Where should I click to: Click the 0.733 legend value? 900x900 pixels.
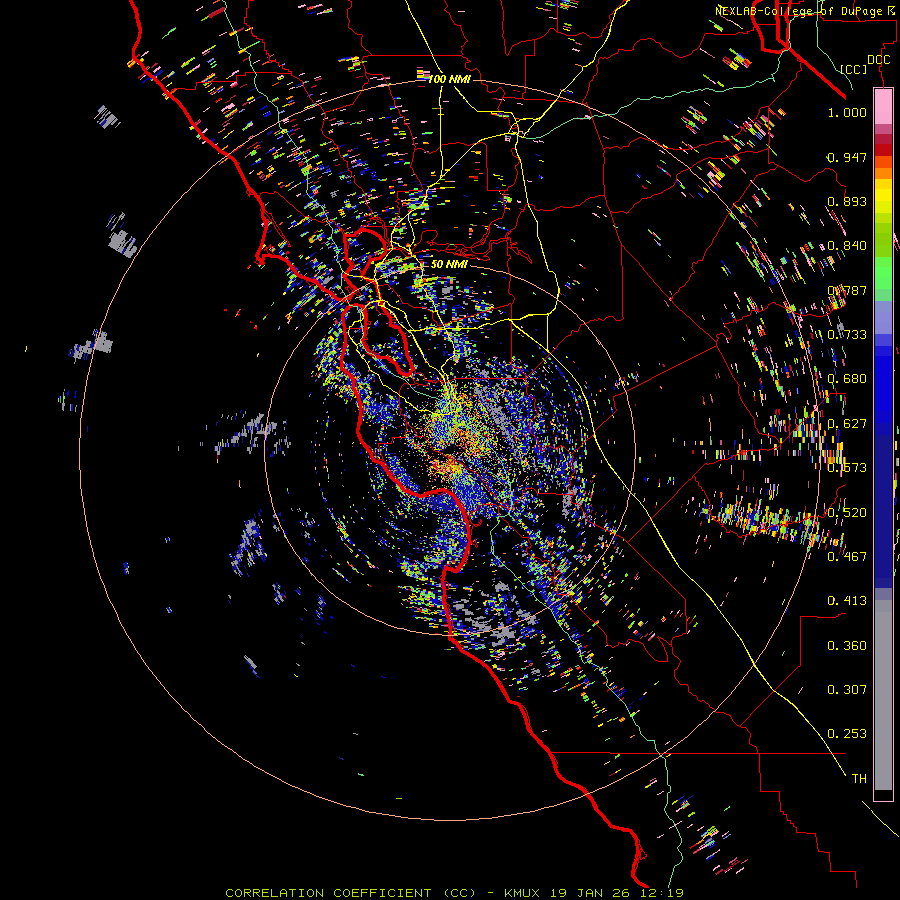tap(847, 335)
